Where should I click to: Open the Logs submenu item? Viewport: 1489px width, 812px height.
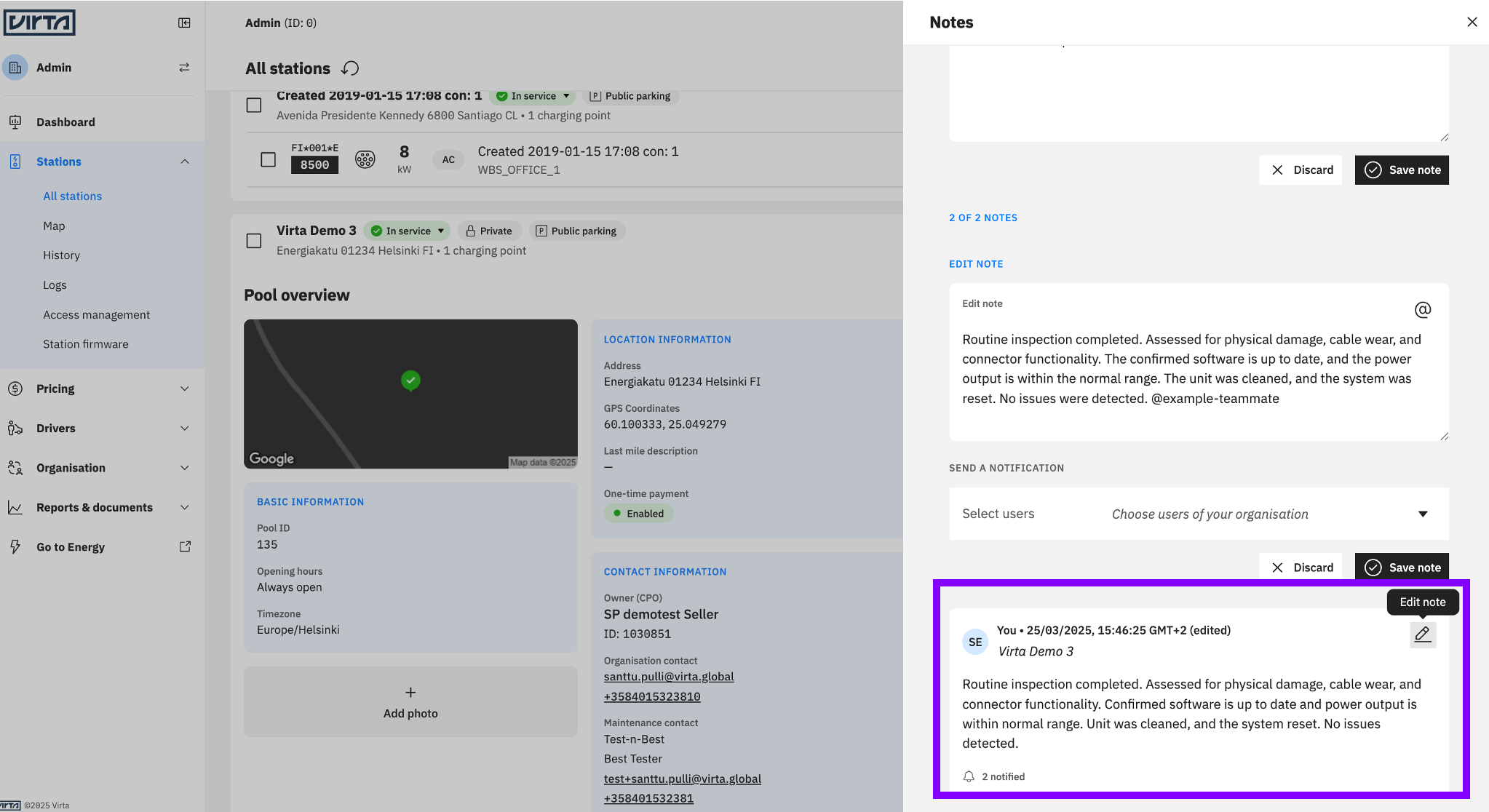[x=55, y=285]
